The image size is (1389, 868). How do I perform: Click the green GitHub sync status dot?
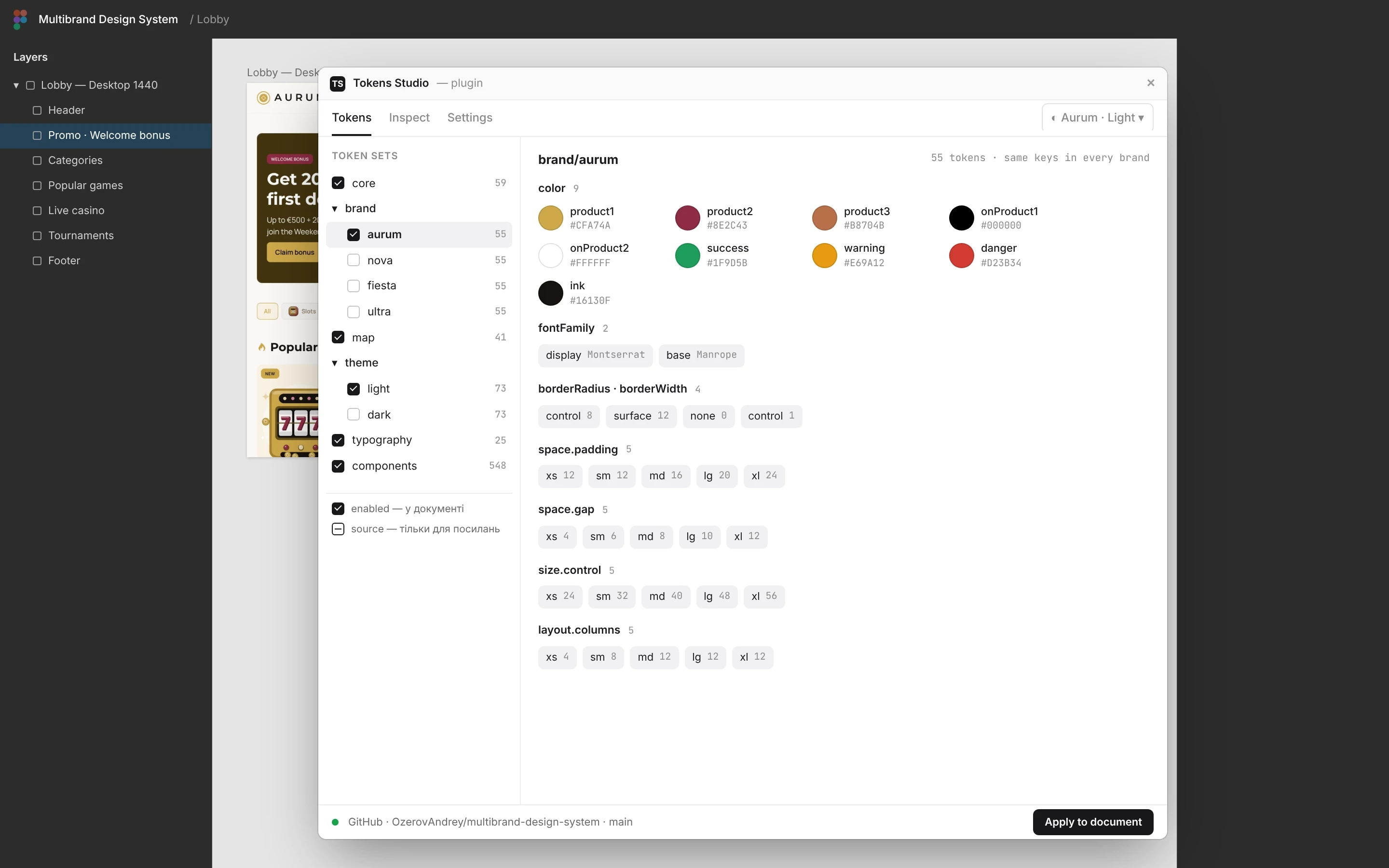(x=335, y=822)
